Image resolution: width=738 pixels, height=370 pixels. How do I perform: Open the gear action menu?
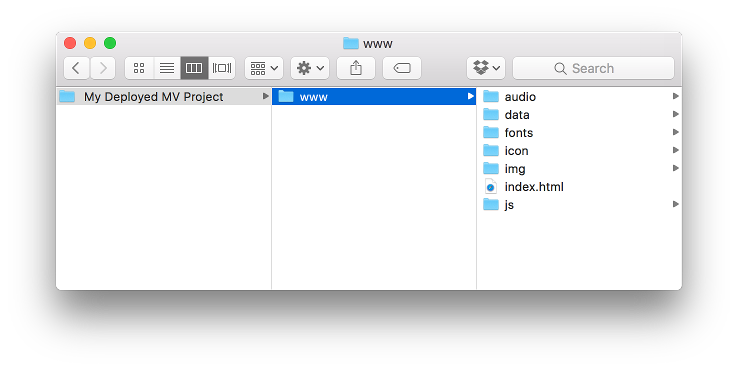point(310,68)
